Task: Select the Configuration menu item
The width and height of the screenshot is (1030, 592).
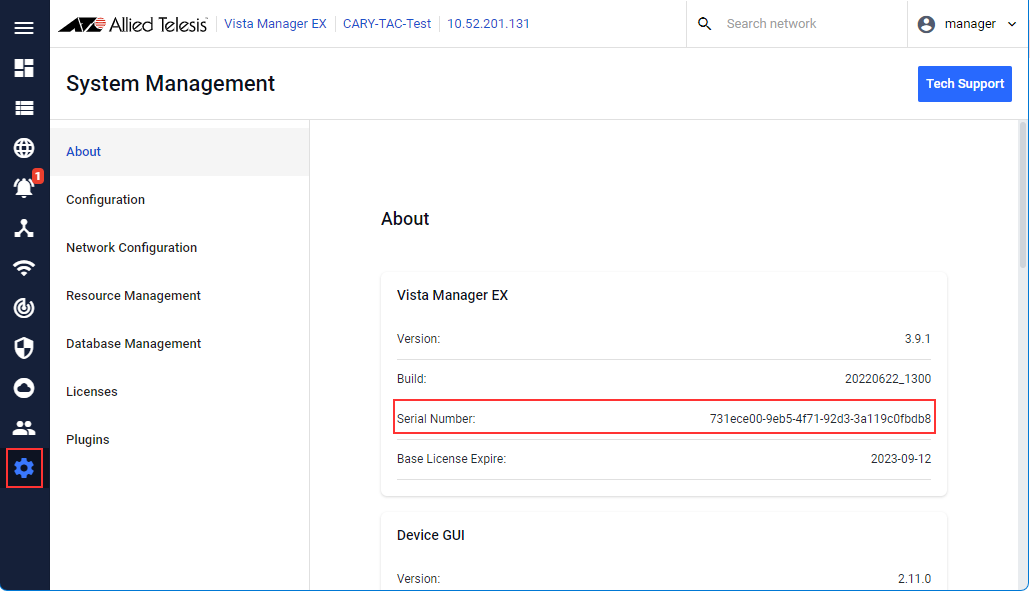Action: [105, 200]
